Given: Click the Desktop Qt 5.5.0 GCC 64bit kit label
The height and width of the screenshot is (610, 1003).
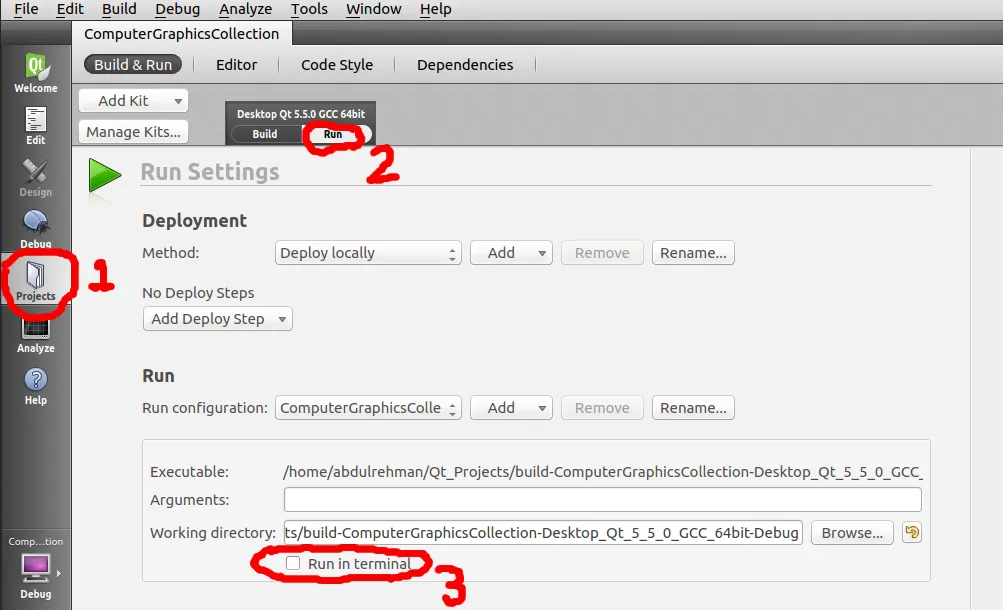Looking at the screenshot, I should [x=301, y=114].
